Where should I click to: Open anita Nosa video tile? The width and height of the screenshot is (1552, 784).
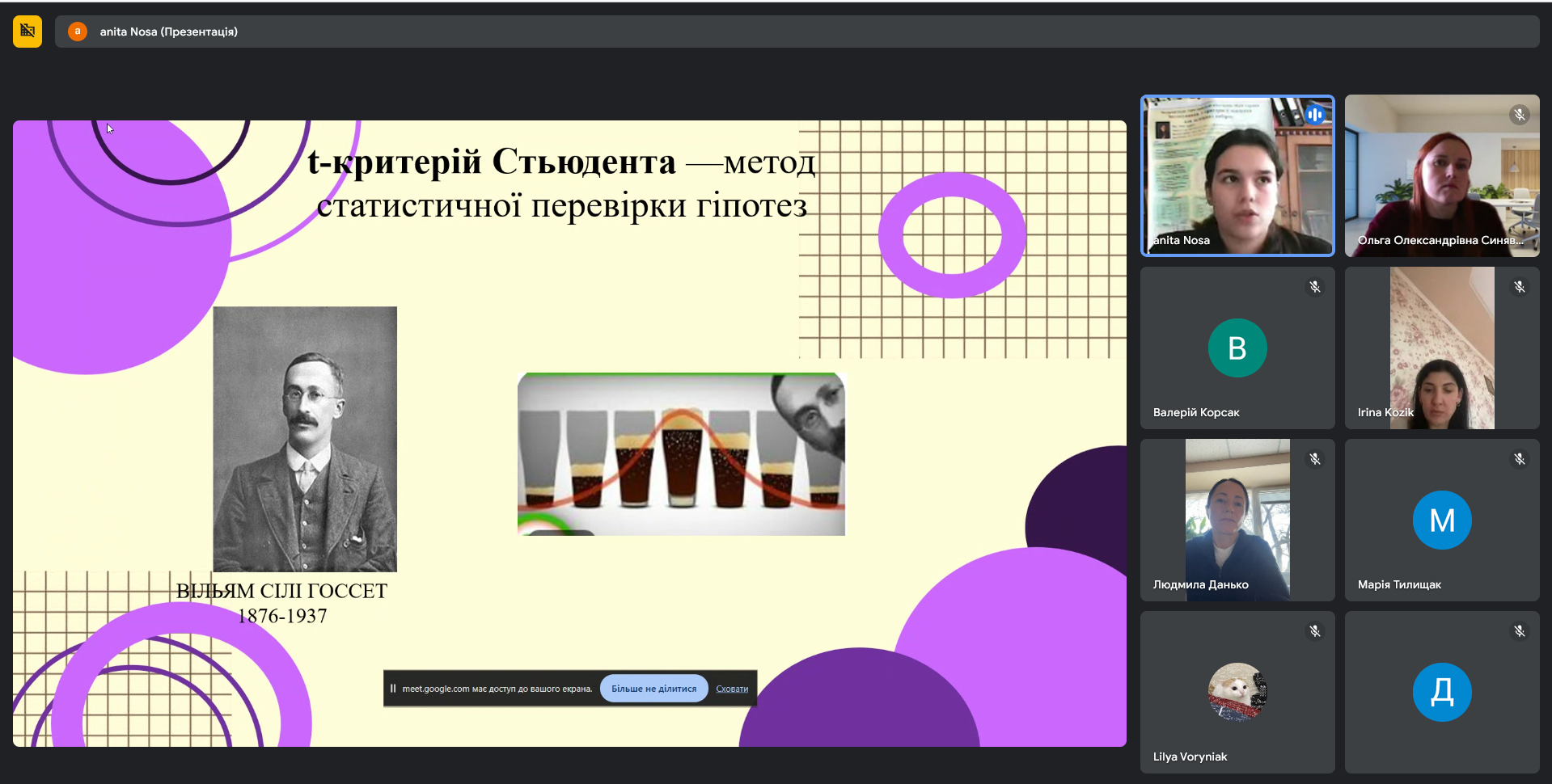1237,175
